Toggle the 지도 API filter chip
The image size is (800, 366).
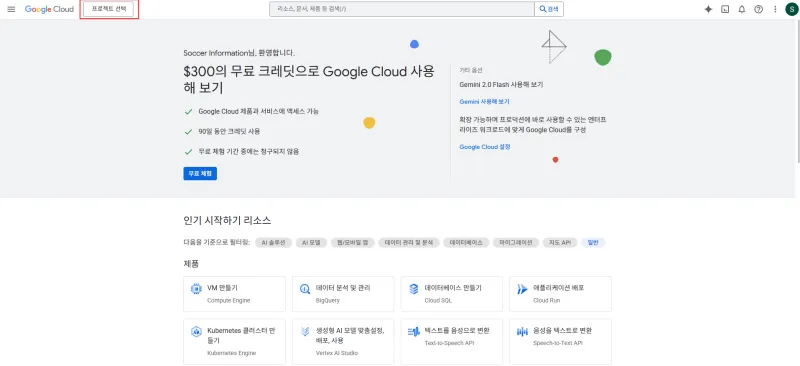560,243
